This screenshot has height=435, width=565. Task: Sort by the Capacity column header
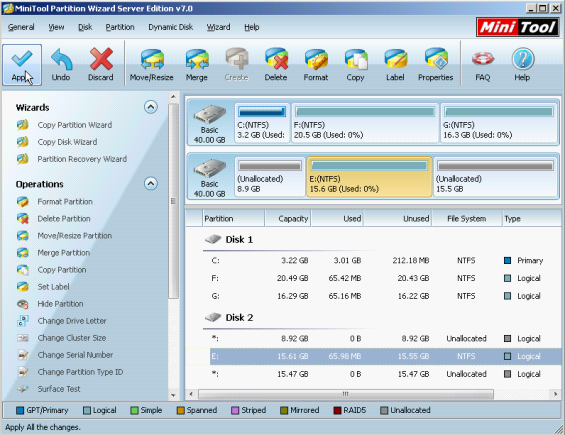(x=288, y=218)
